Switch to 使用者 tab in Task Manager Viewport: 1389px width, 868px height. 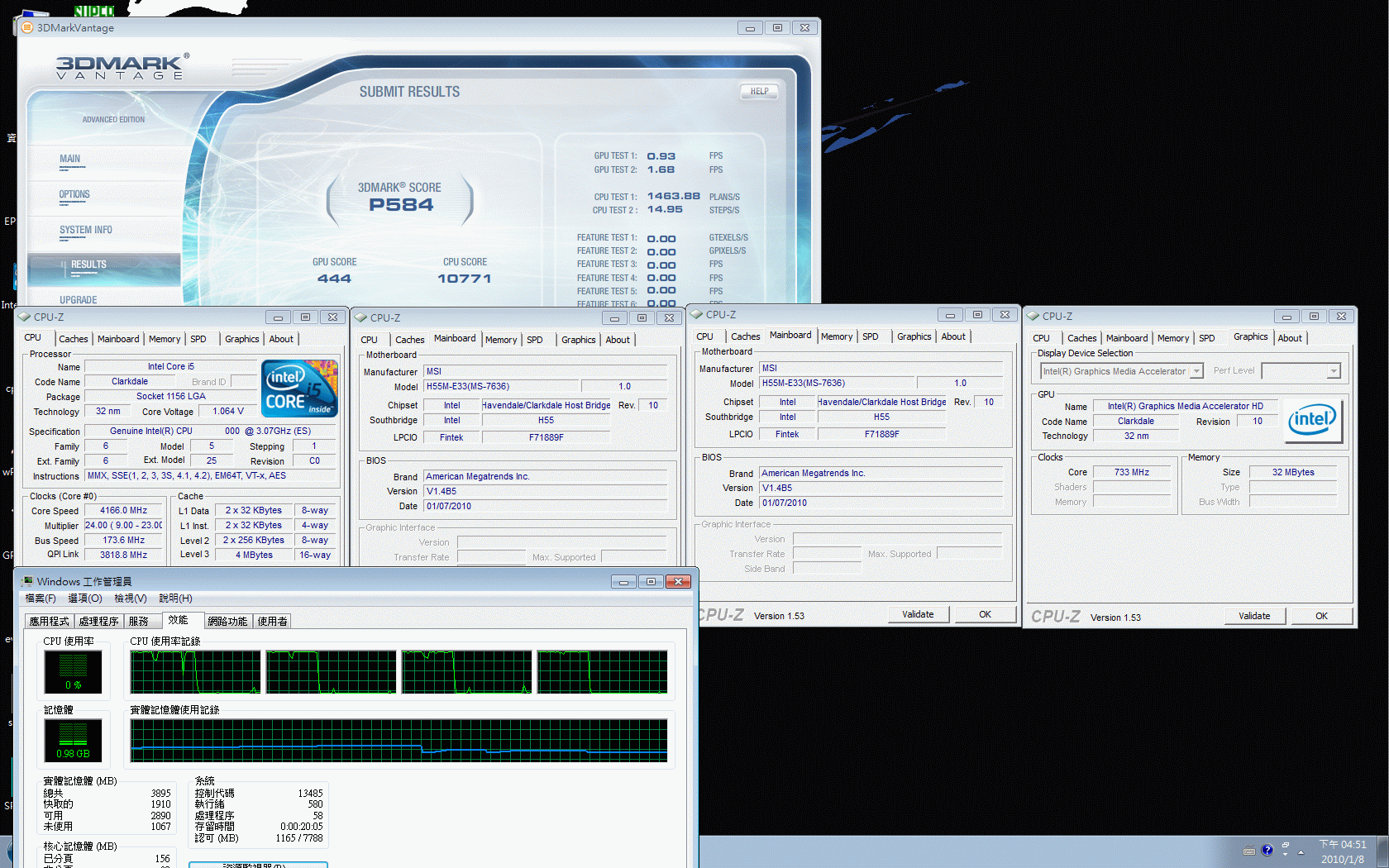point(273,621)
